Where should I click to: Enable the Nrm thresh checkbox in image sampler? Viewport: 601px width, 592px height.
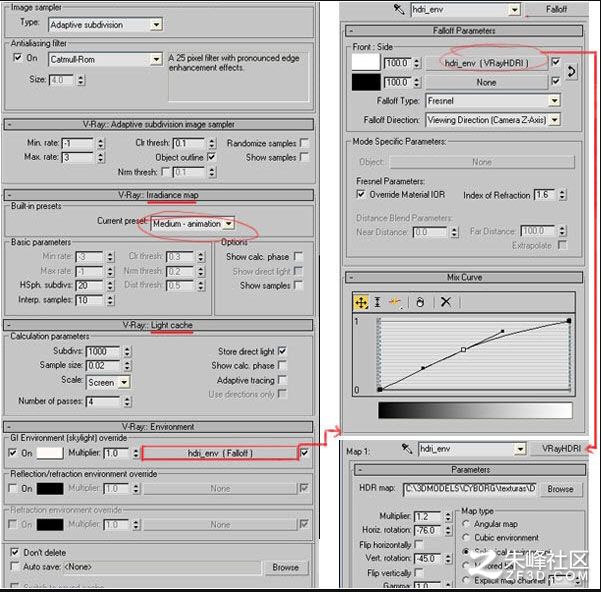[166, 172]
